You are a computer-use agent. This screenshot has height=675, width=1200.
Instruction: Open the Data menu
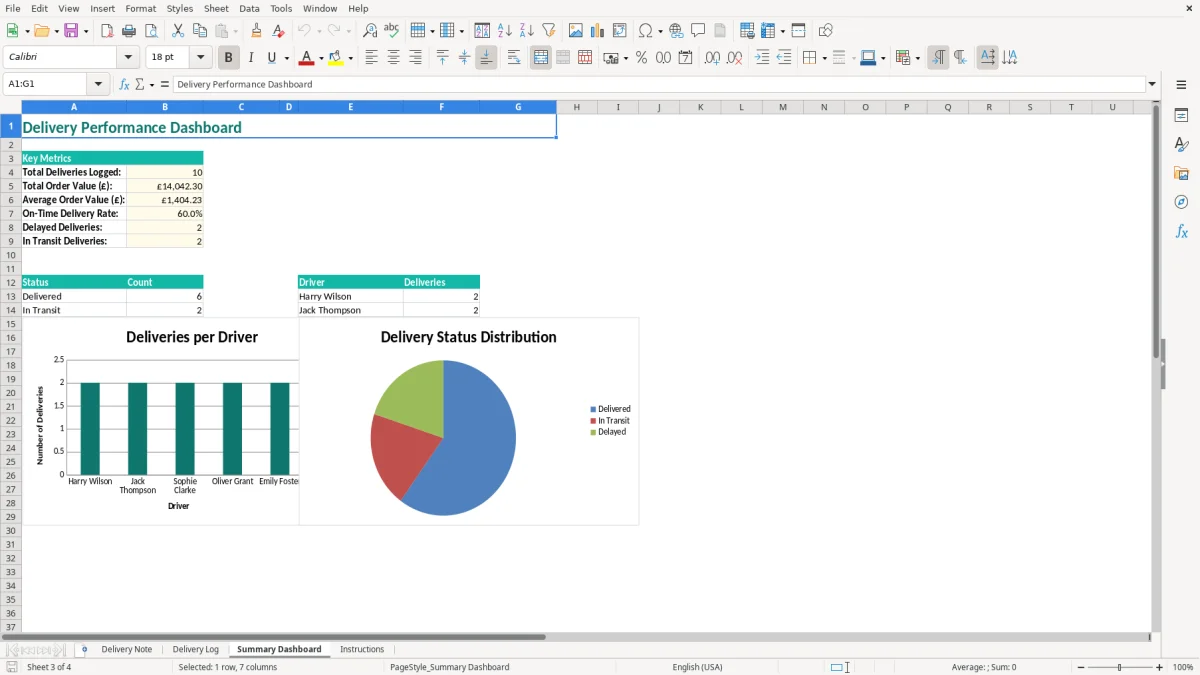tap(249, 8)
